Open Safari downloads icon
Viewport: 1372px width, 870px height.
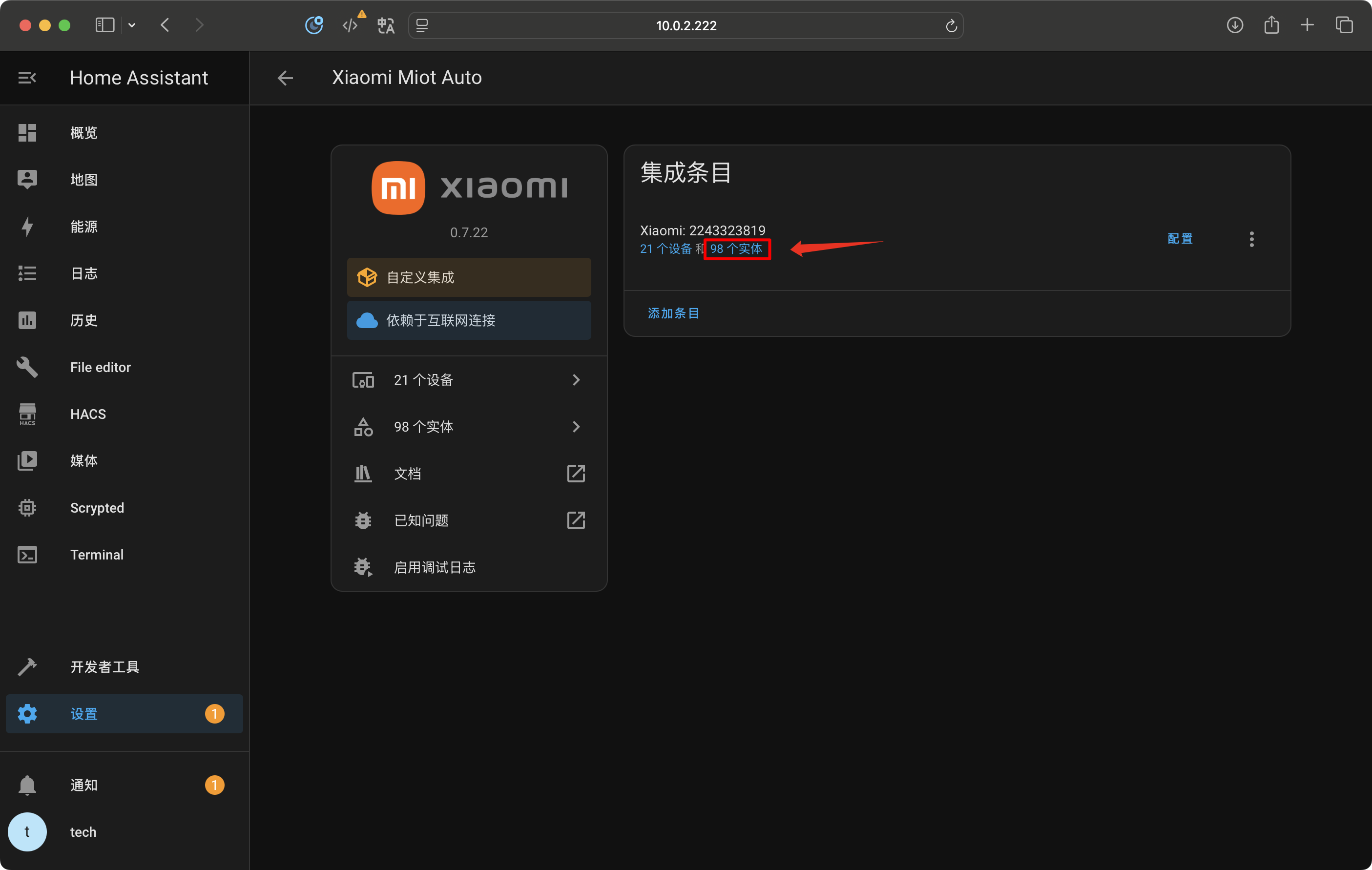click(1234, 25)
